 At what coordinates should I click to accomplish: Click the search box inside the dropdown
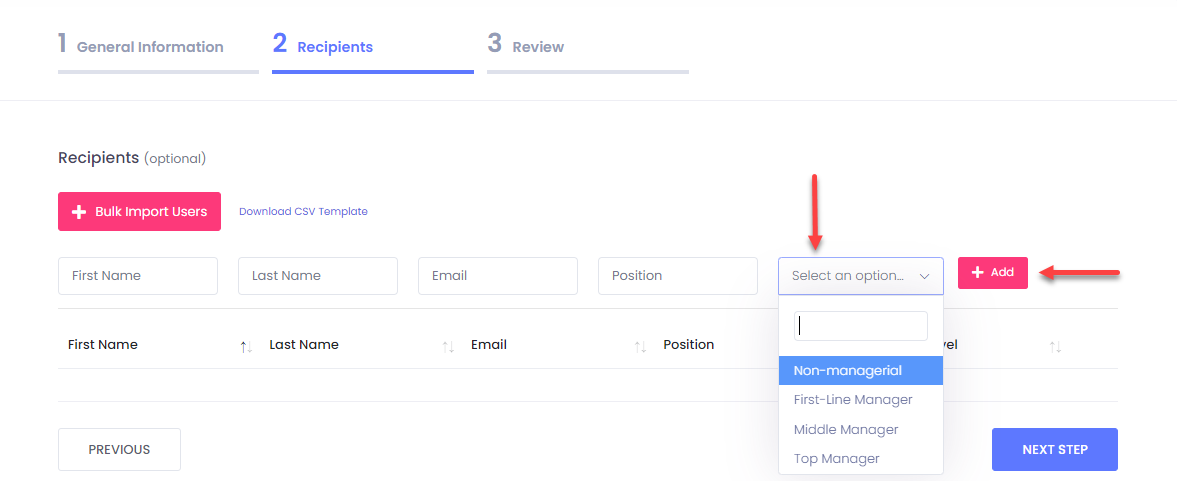pyautogui.click(x=860, y=326)
